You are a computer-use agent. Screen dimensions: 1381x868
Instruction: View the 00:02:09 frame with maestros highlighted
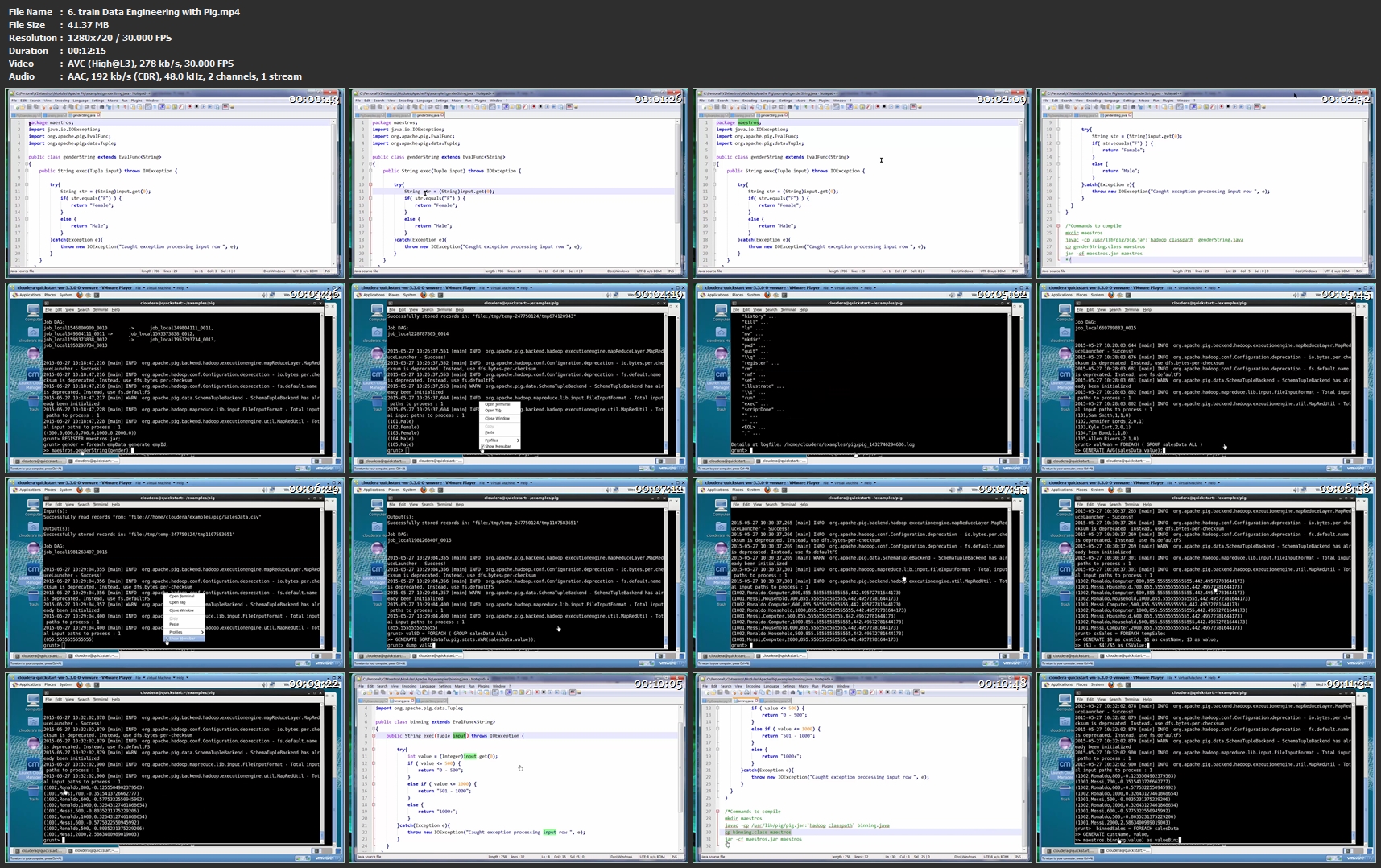click(x=862, y=183)
